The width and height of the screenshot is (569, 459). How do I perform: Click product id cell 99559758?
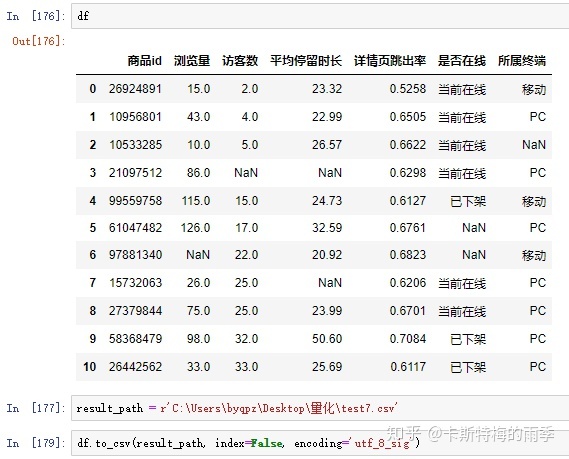point(135,201)
